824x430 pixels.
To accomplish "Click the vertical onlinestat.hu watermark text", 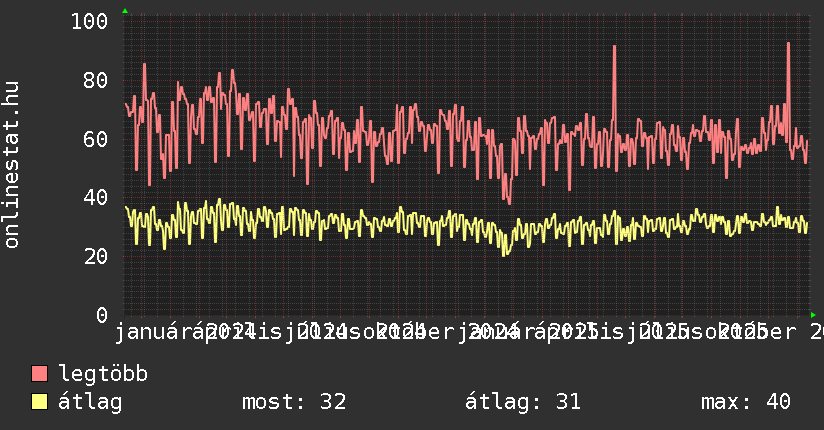I will [12, 166].
